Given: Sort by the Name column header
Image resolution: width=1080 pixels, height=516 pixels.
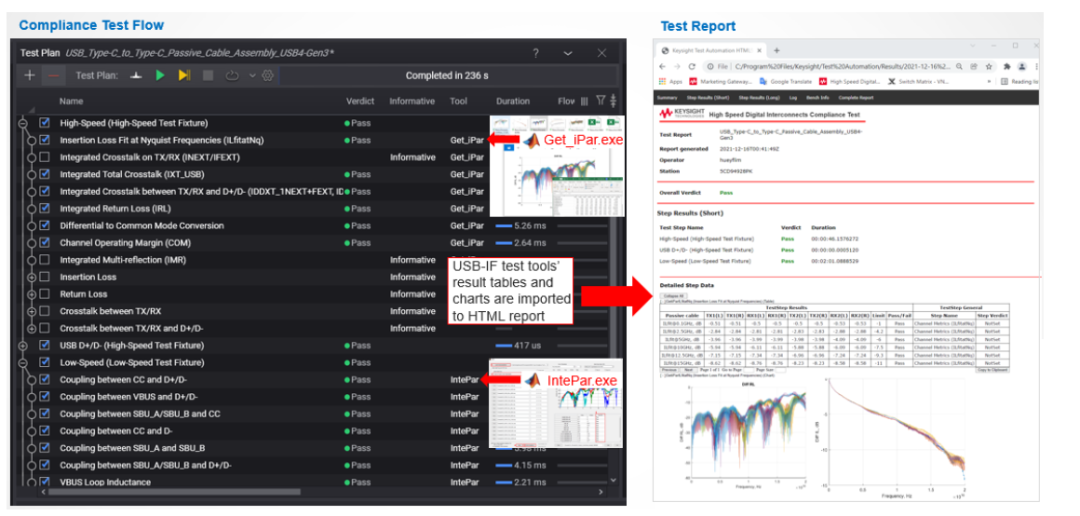Looking at the screenshot, I should click(x=71, y=101).
